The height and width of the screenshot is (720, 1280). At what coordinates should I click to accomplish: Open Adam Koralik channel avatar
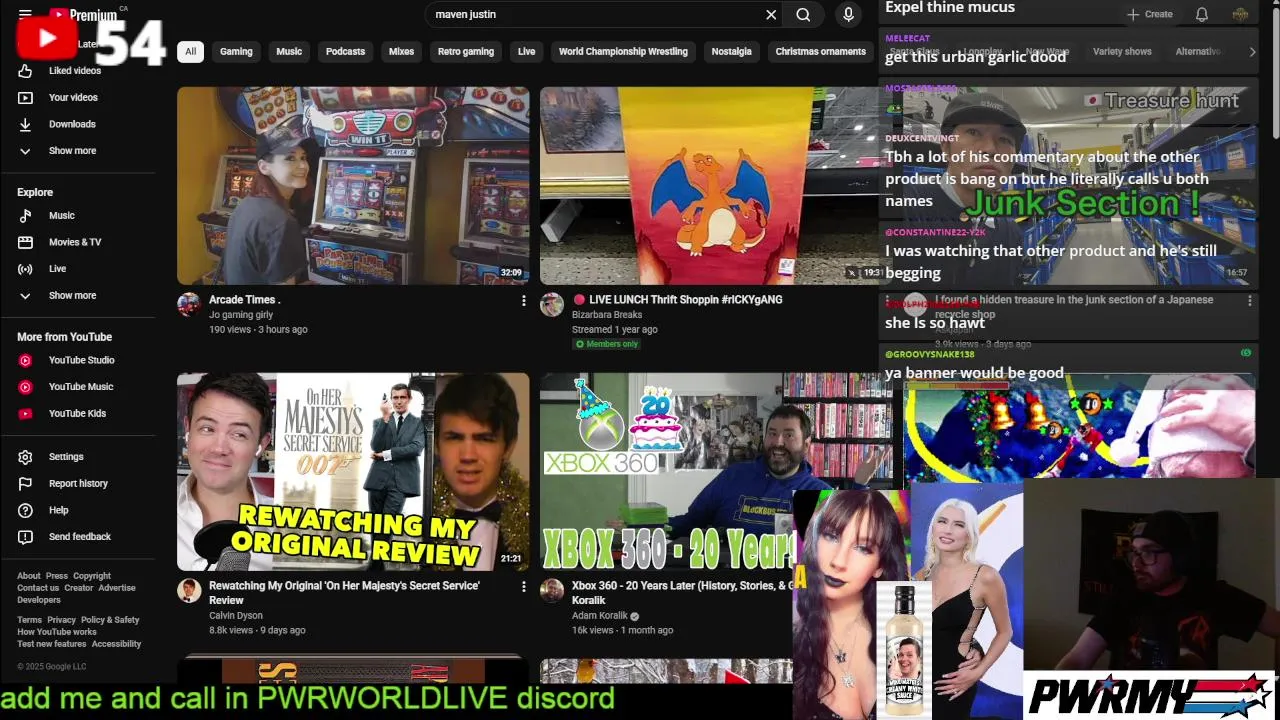[552, 590]
